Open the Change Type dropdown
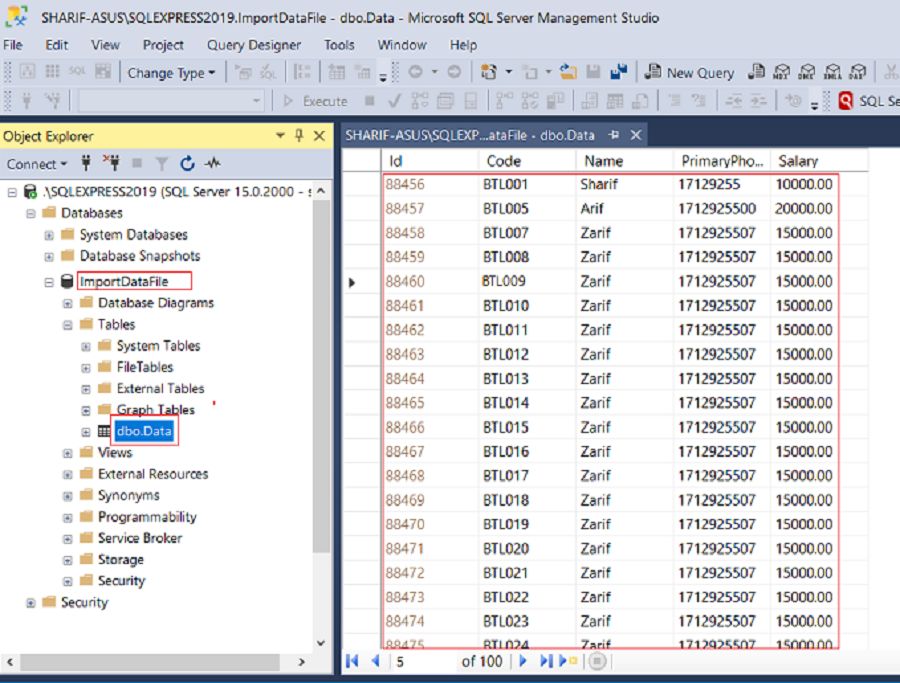 coord(171,73)
